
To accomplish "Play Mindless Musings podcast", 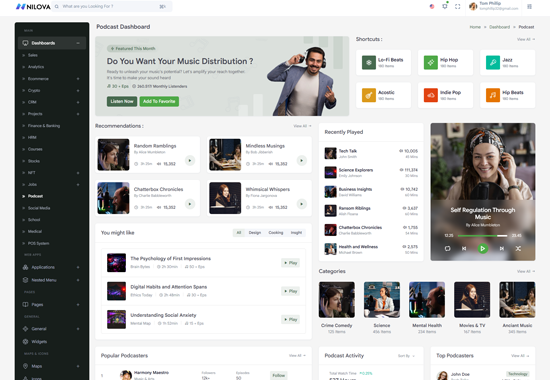I will [x=302, y=160].
